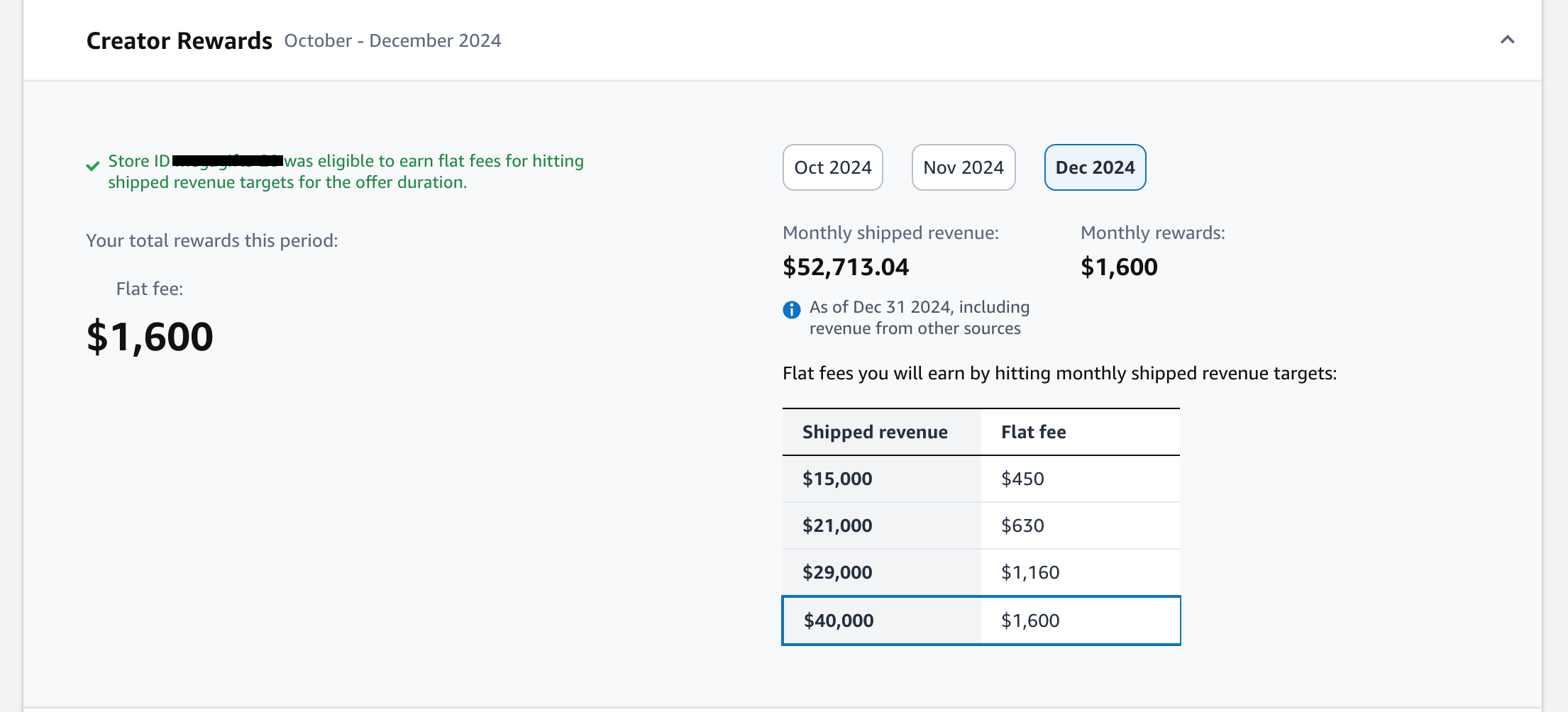Click the Shipped revenue column header
The image size is (1568, 712).
875,432
